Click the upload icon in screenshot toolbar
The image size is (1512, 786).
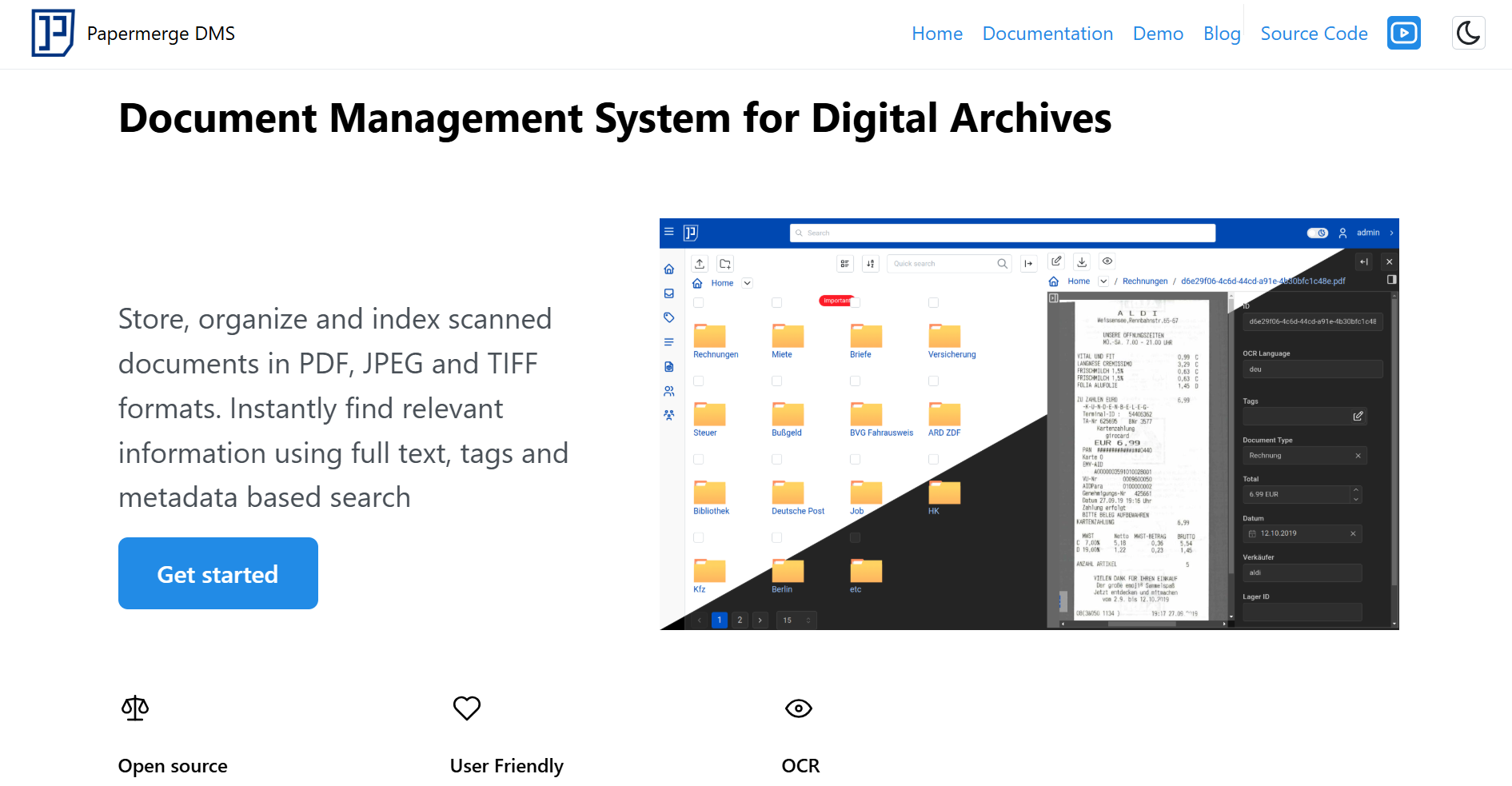700,264
